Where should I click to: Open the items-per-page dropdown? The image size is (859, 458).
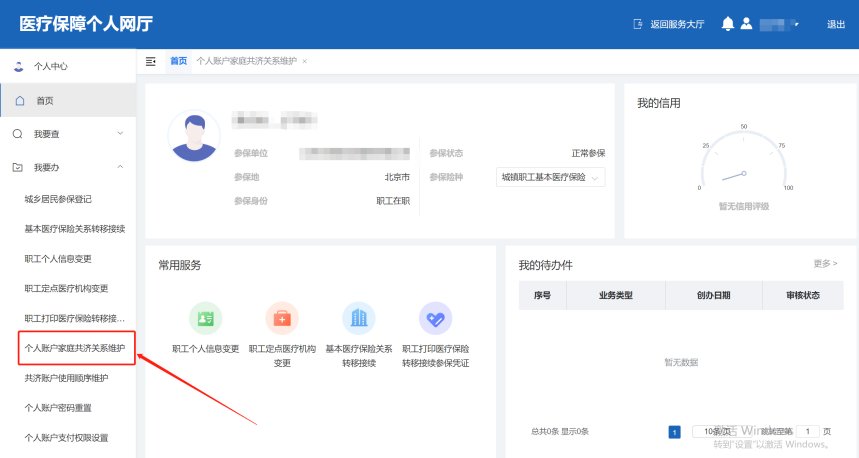[x=711, y=431]
